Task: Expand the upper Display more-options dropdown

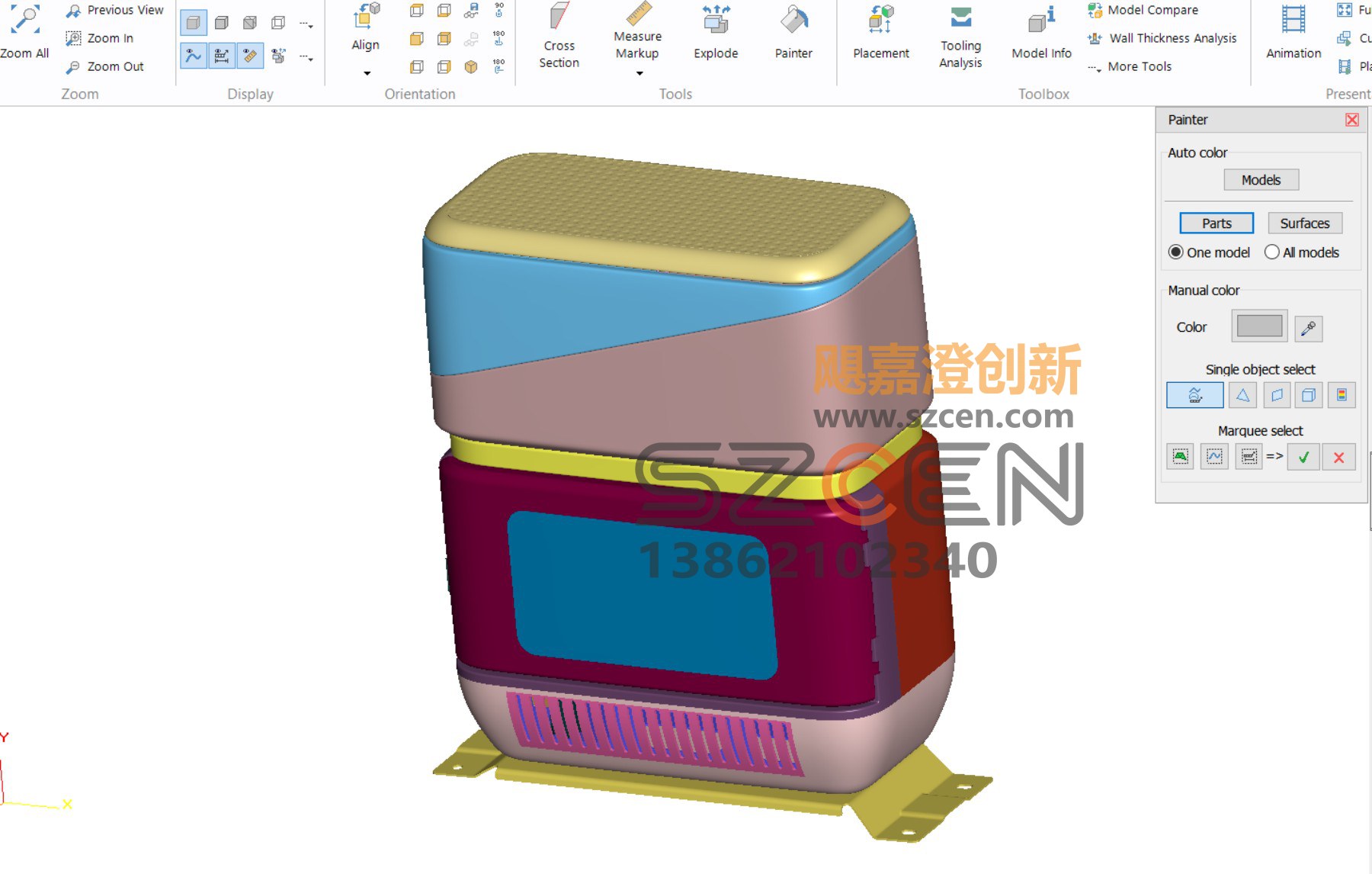Action: pyautogui.click(x=306, y=24)
